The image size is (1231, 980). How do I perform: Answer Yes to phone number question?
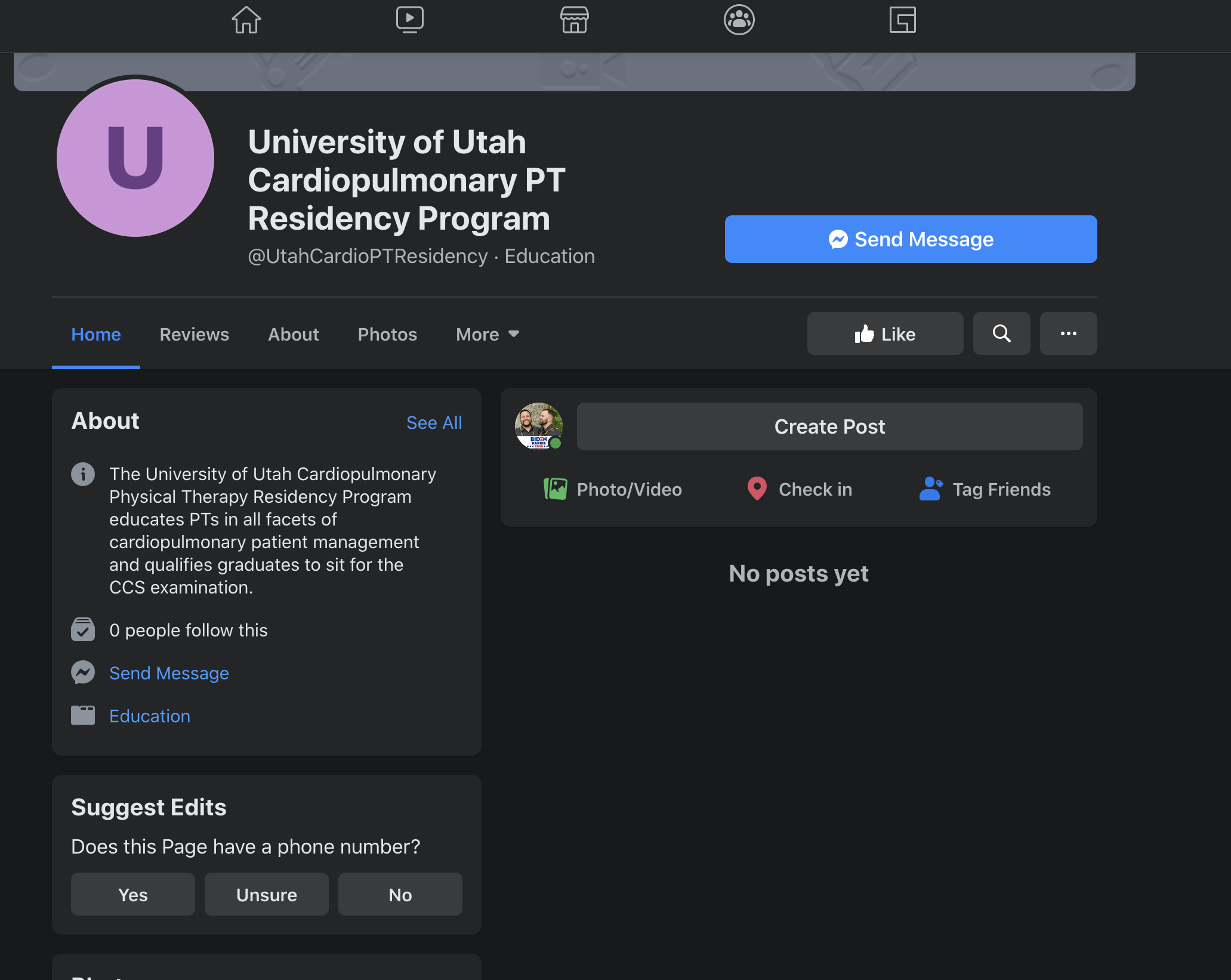click(133, 894)
